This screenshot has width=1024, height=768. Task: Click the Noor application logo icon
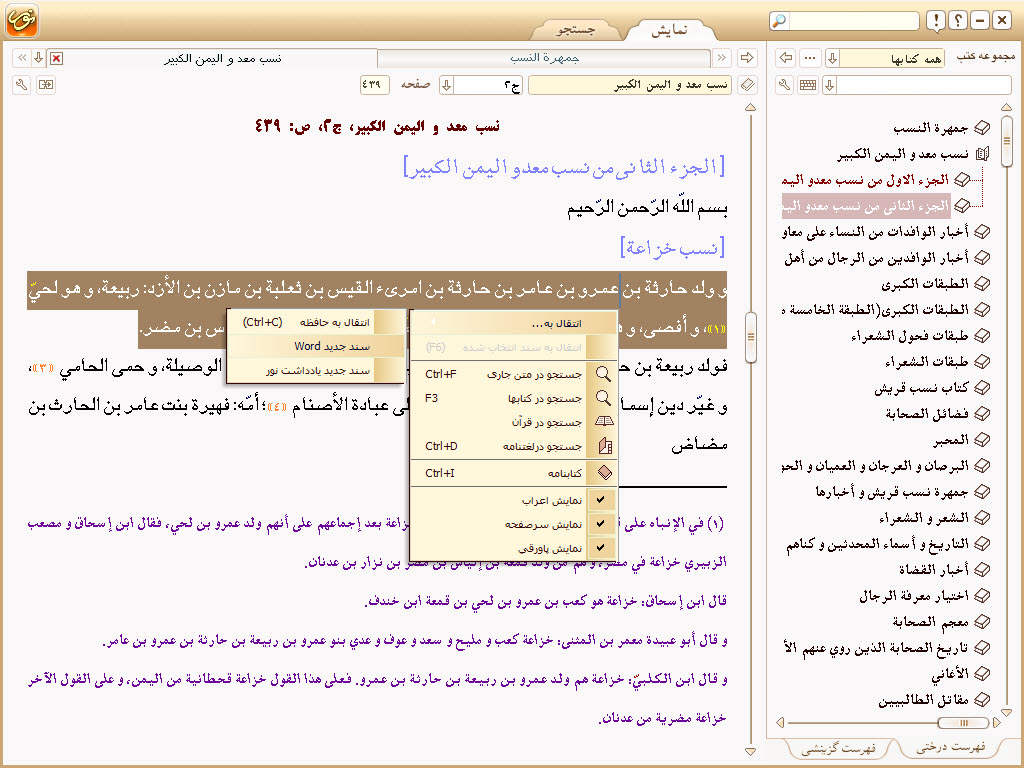[22, 20]
